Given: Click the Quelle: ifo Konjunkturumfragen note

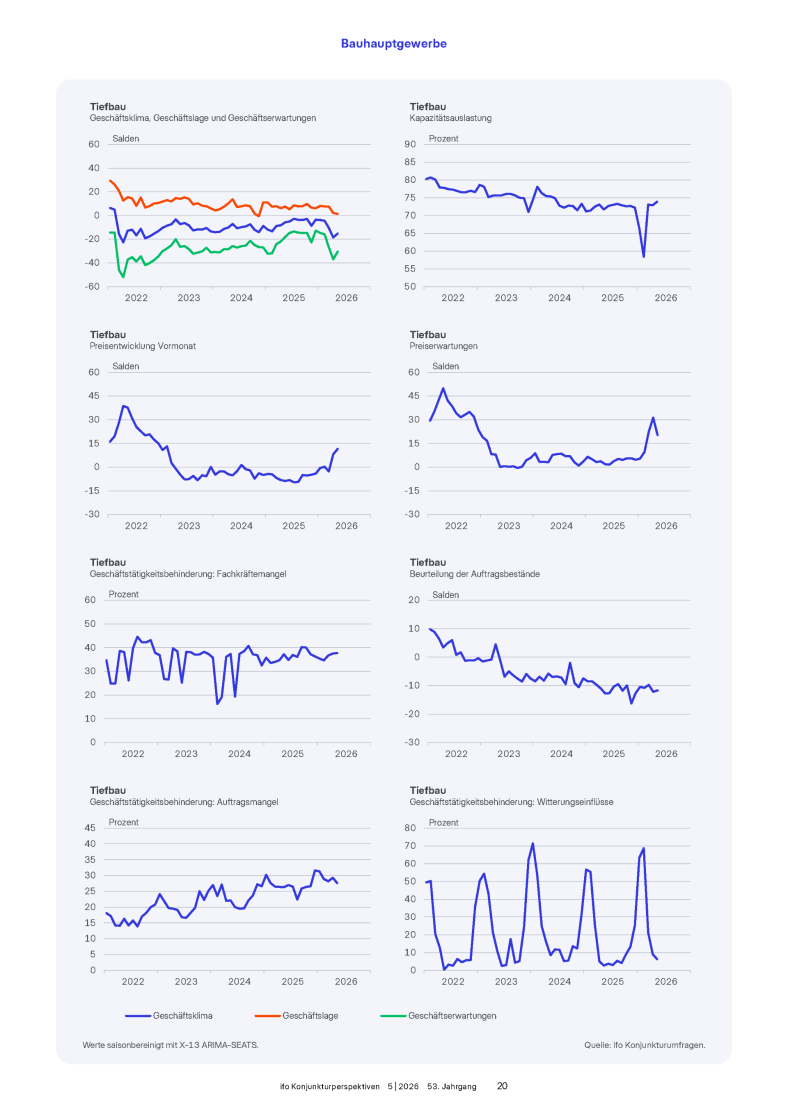Looking at the screenshot, I should (644, 1045).
